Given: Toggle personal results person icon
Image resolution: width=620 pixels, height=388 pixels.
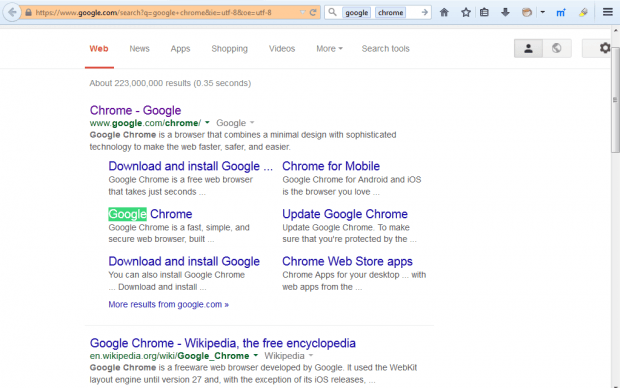Looking at the screenshot, I should click(528, 48).
